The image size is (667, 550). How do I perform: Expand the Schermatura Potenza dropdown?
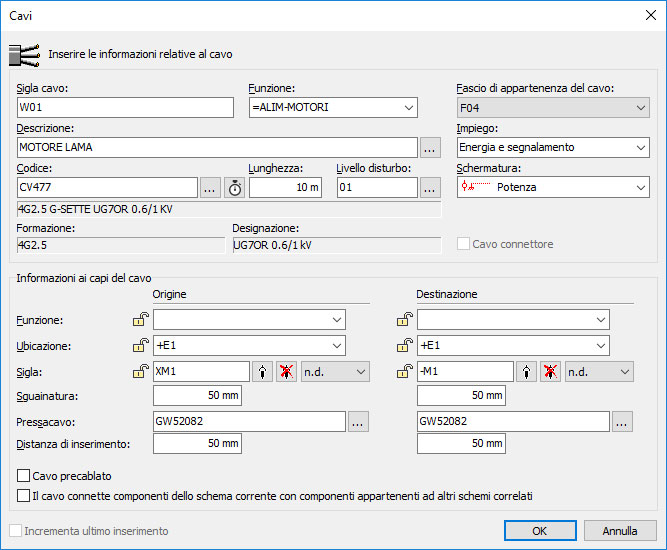tap(641, 188)
